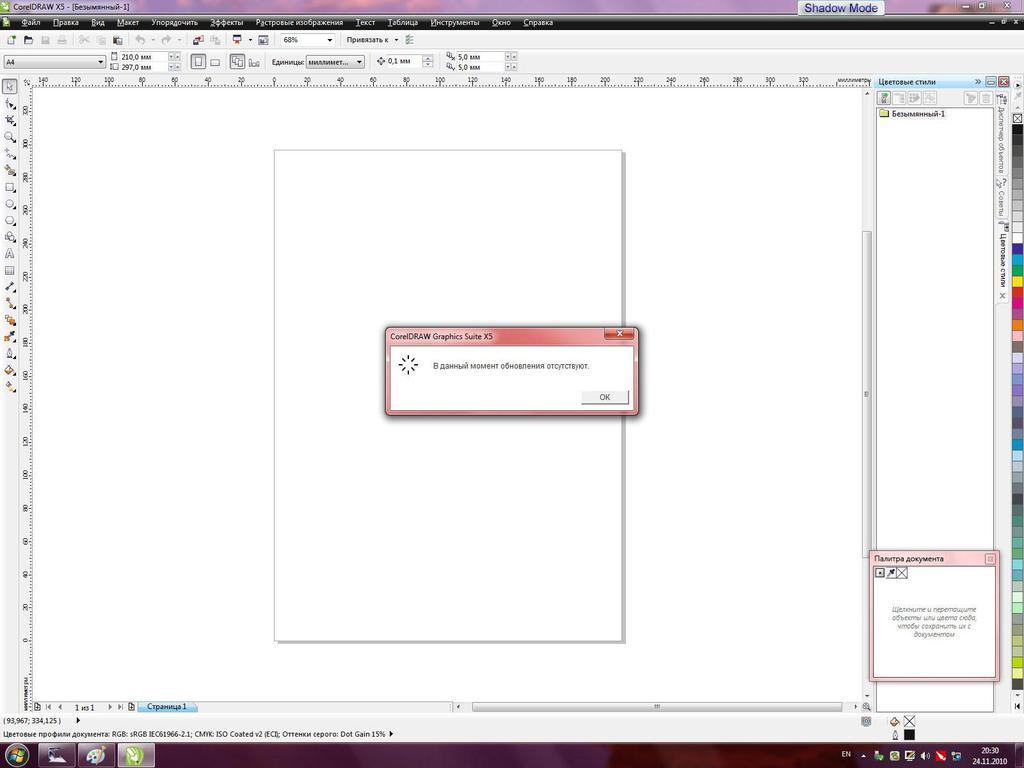Select the Pick tool in toolbox
Viewport: 1024px width, 768px height.
10,87
